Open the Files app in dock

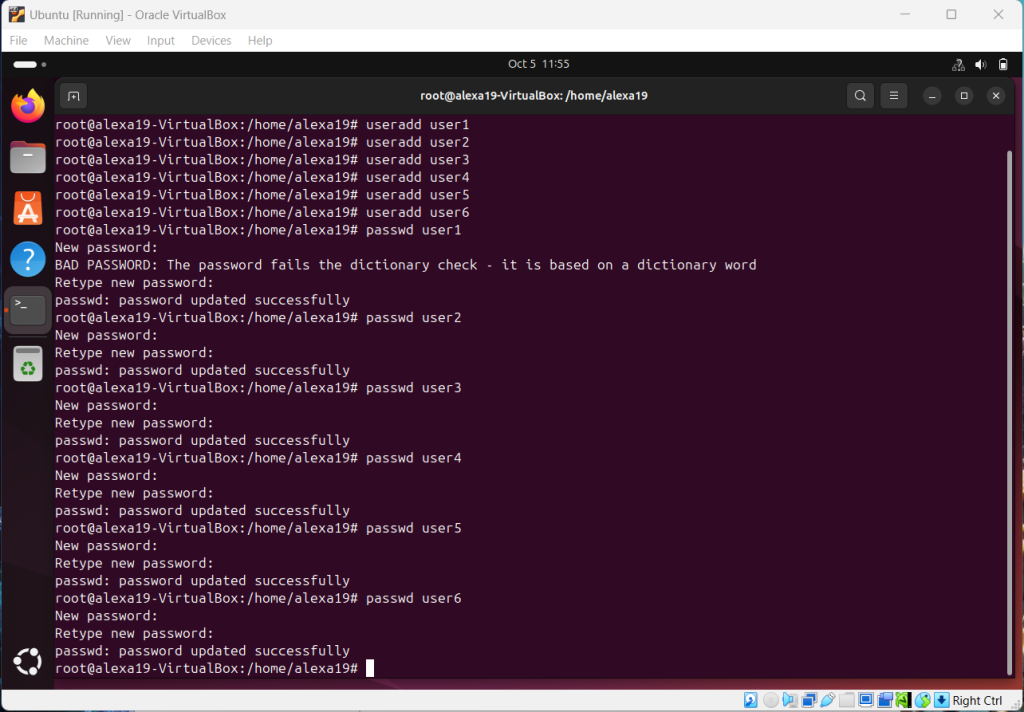click(x=28, y=157)
